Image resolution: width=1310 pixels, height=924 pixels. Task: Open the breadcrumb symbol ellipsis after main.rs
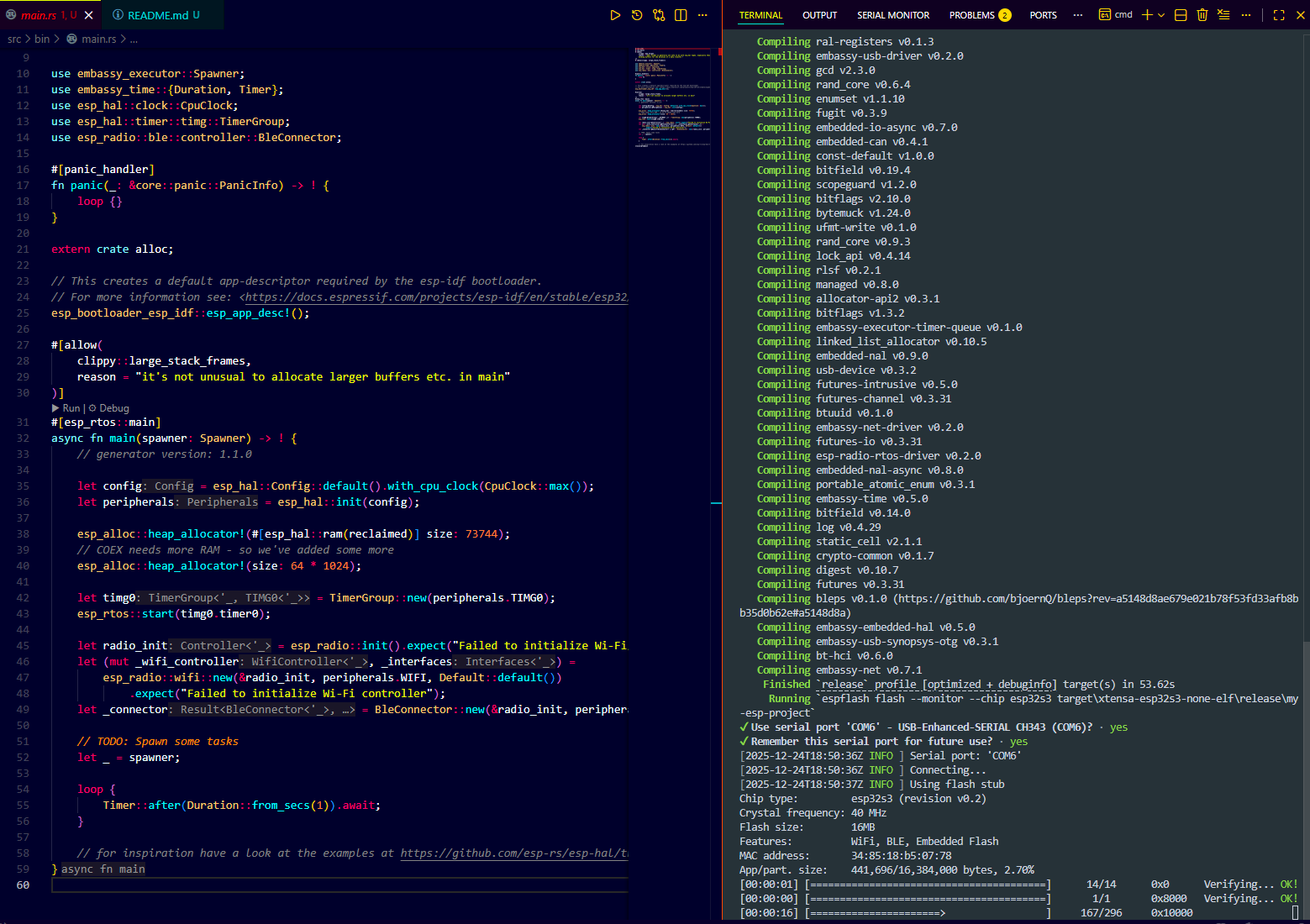click(x=134, y=39)
